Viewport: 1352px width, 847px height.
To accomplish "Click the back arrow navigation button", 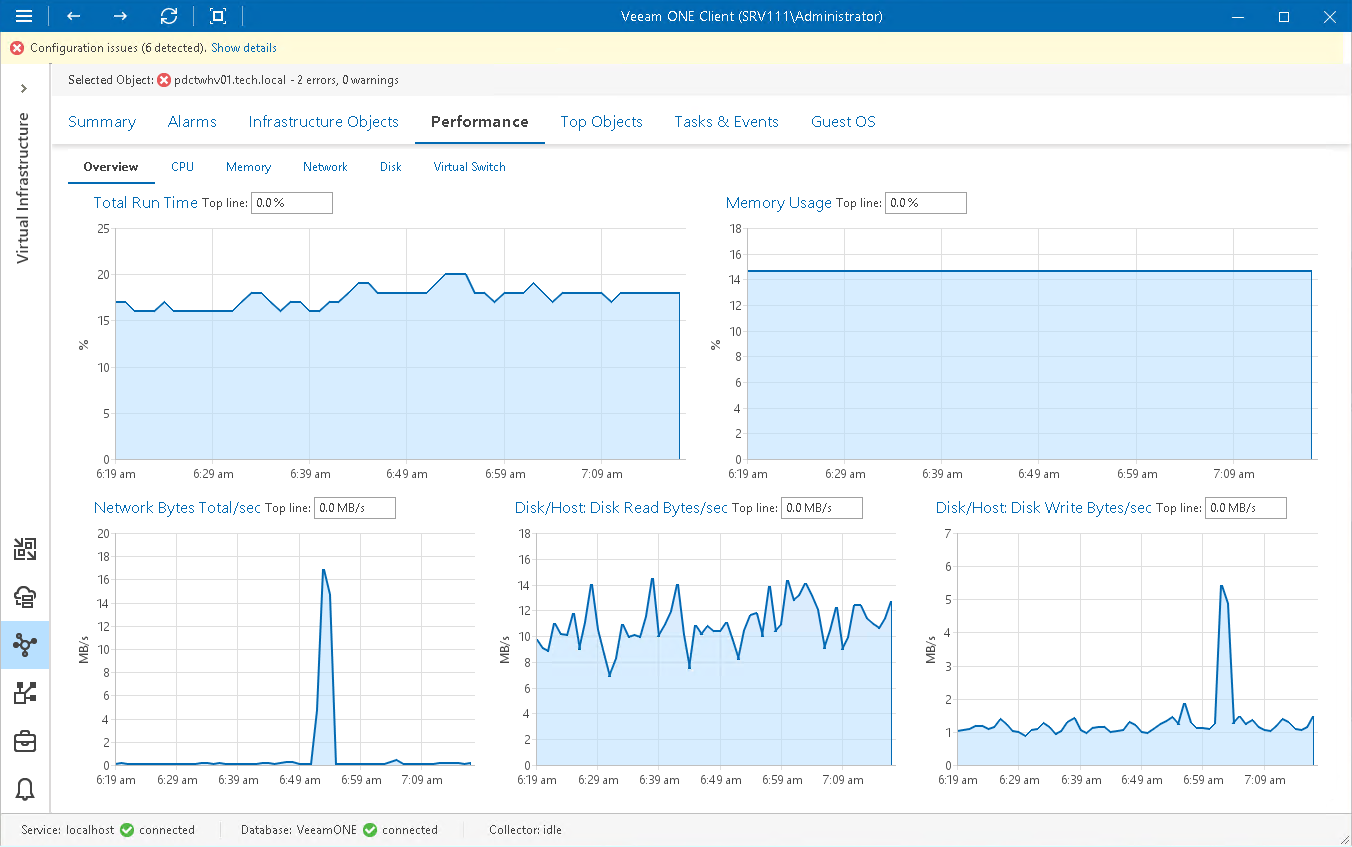I will (74, 16).
